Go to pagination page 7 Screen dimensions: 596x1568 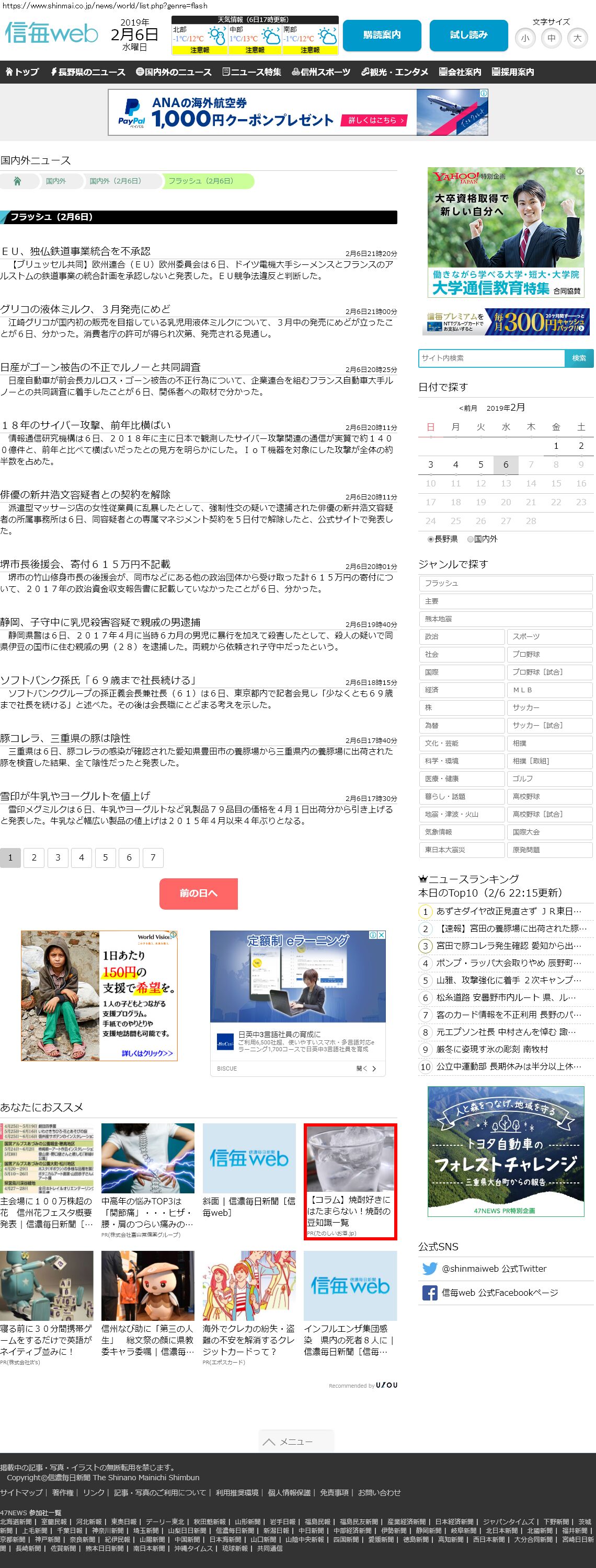153,857
